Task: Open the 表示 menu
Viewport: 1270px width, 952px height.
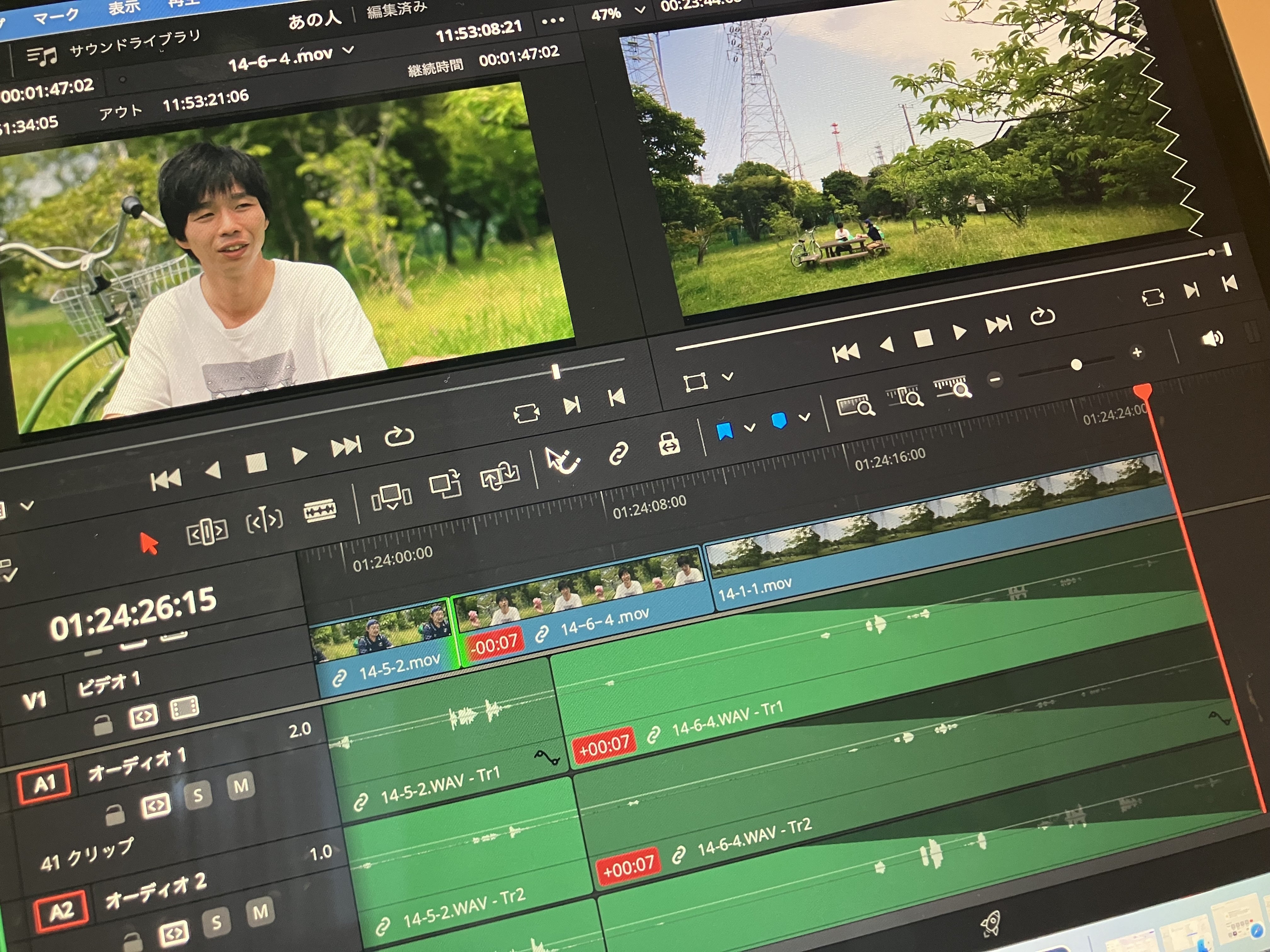Action: click(x=124, y=8)
